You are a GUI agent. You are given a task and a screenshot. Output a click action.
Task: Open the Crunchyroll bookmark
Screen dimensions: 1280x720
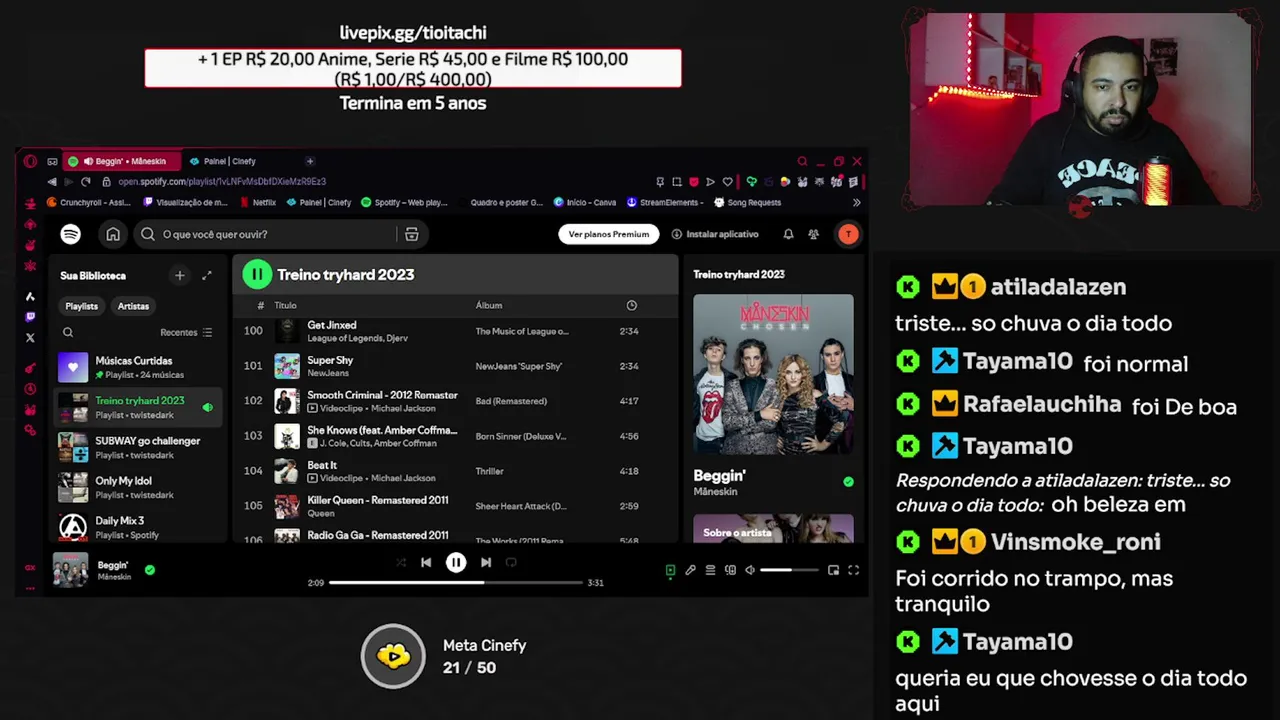tap(89, 202)
